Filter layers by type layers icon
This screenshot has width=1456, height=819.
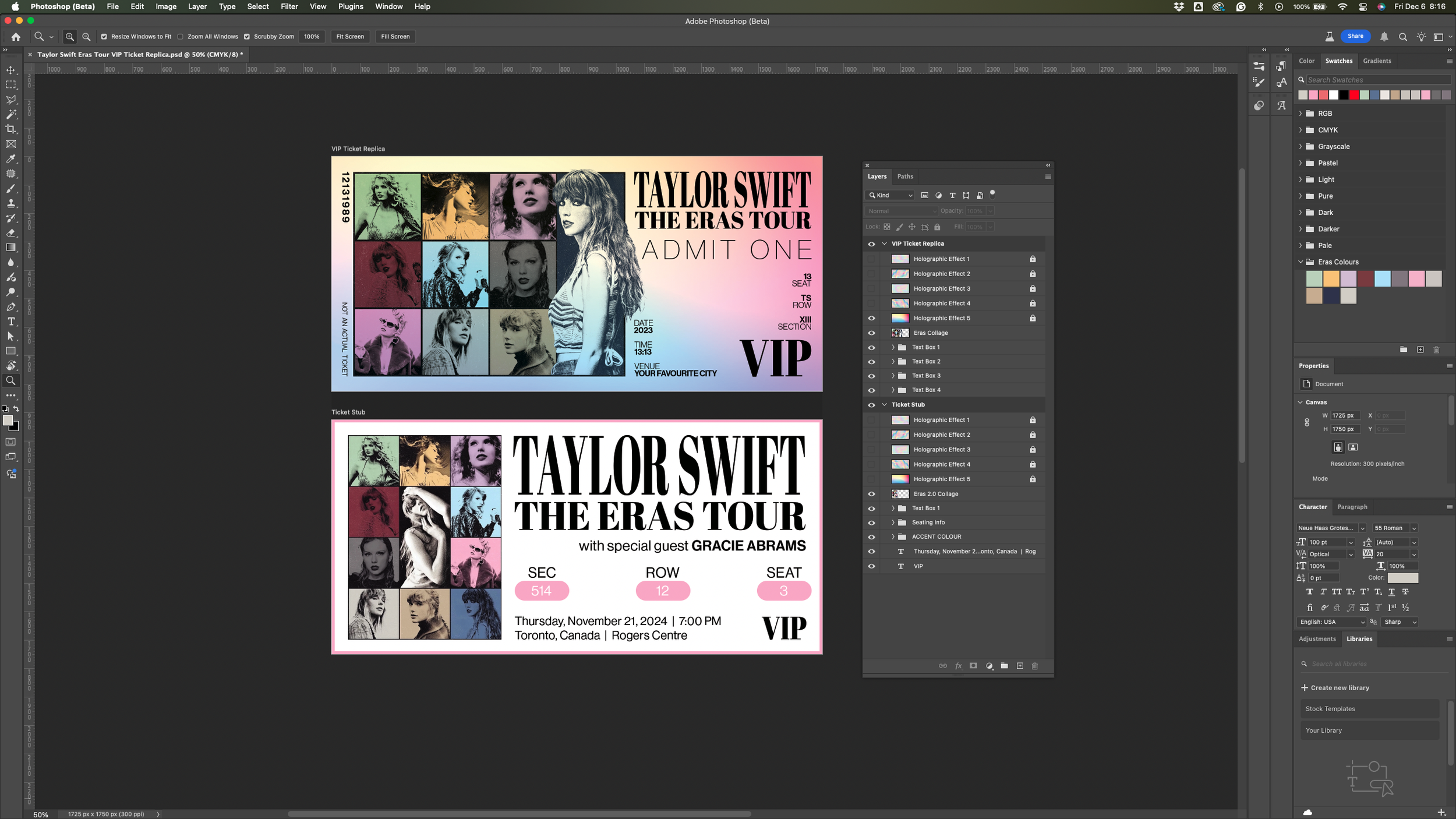(x=952, y=195)
